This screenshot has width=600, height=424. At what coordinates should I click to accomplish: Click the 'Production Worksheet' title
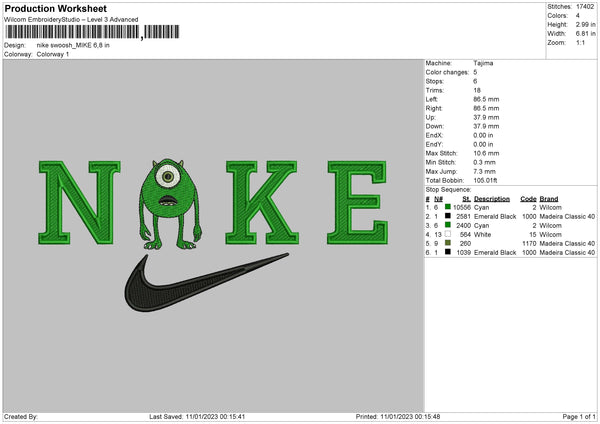(55, 8)
